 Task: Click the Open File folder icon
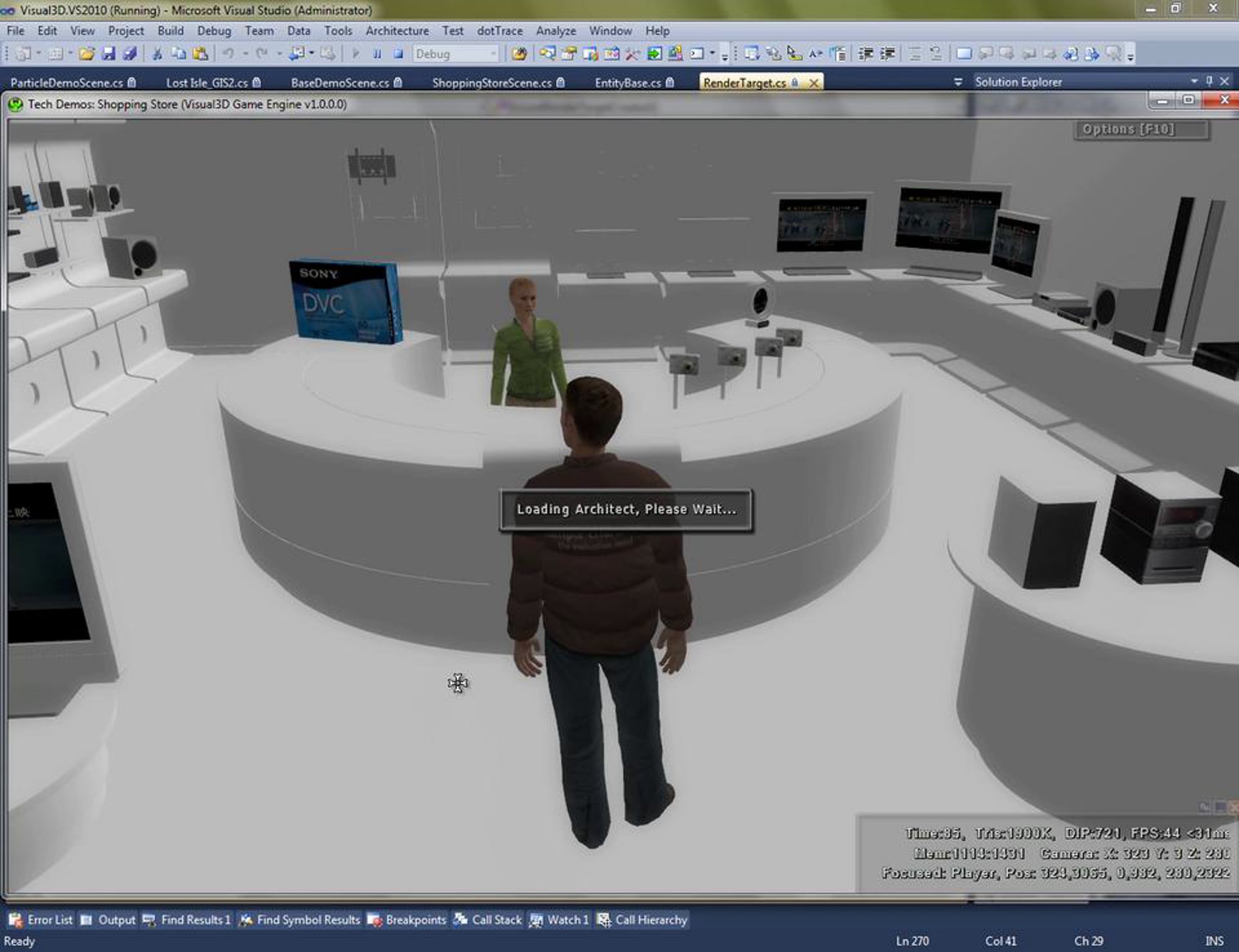pyautogui.click(x=87, y=54)
